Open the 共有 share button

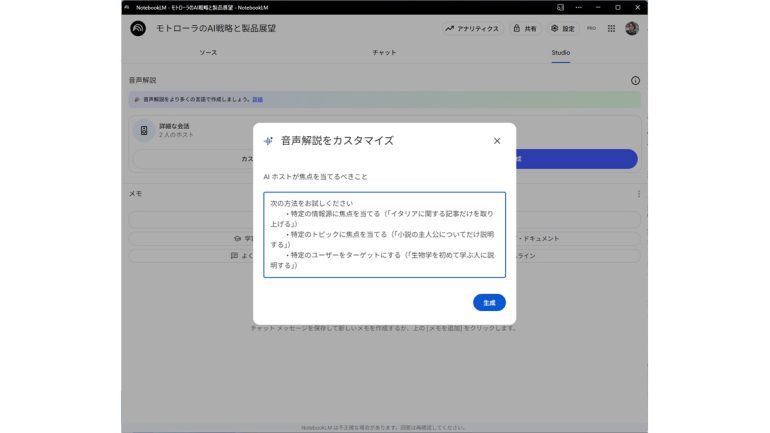point(525,28)
